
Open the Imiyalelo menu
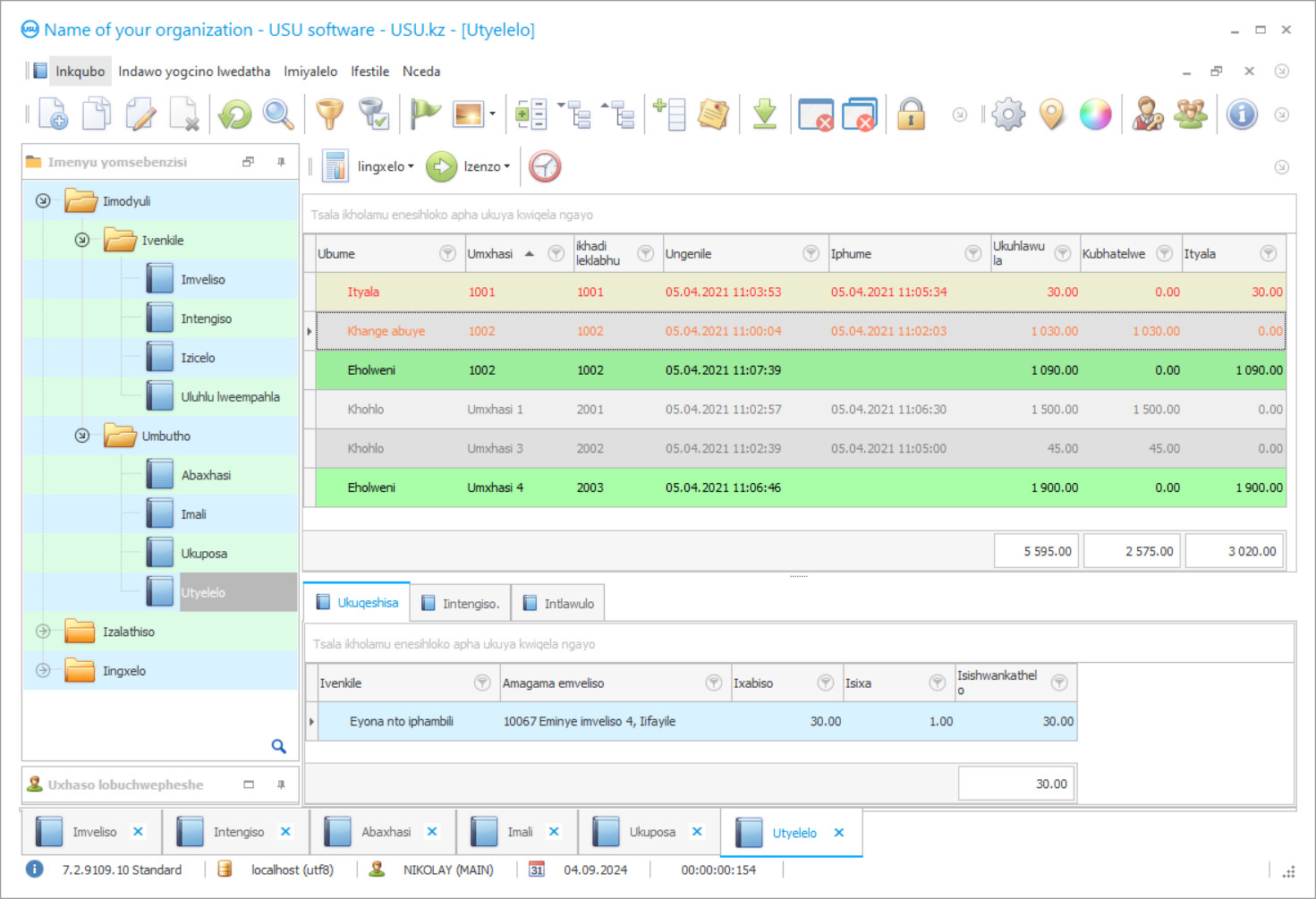(x=310, y=72)
